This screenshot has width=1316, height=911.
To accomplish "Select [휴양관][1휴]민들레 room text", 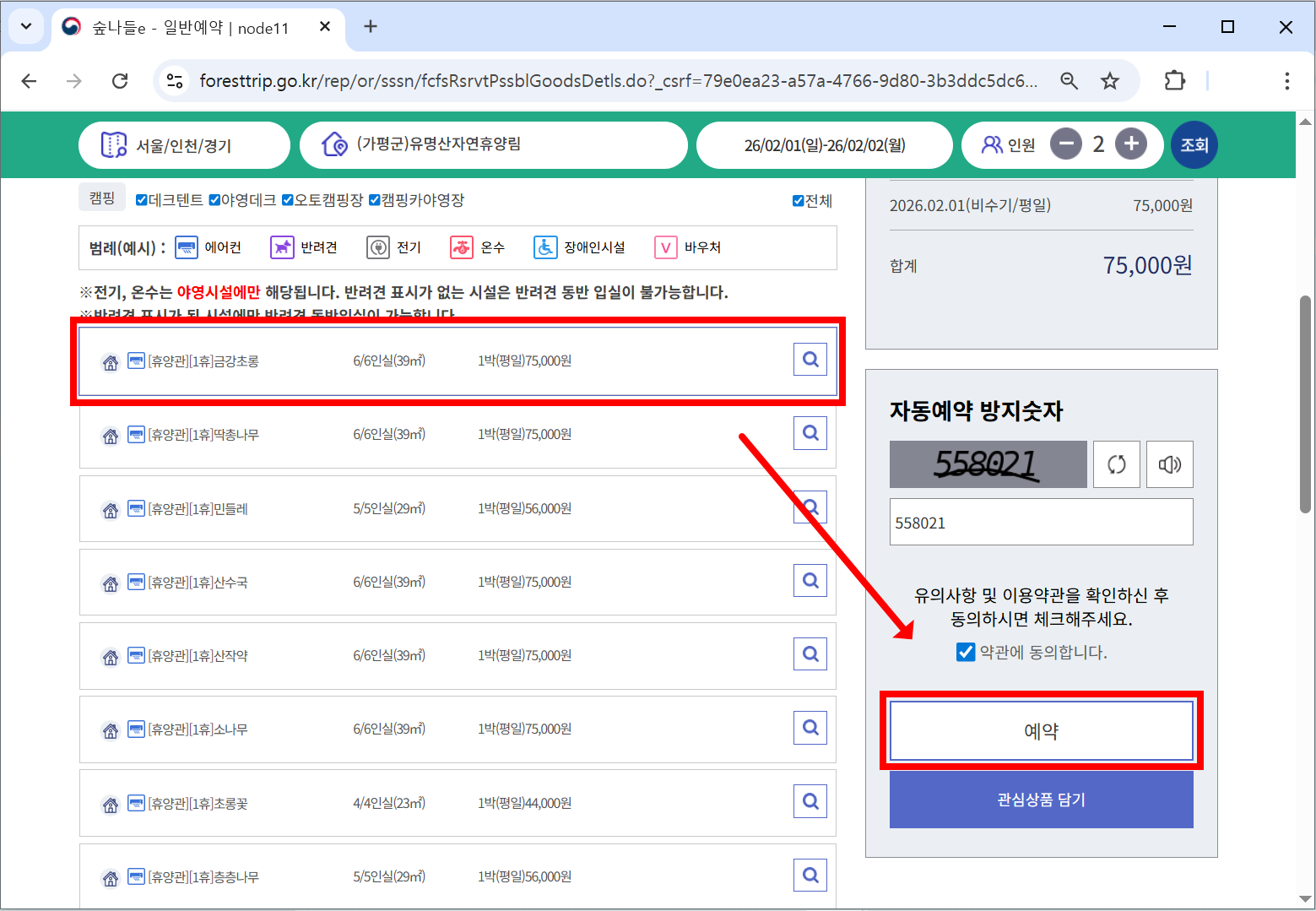I will pos(198,509).
